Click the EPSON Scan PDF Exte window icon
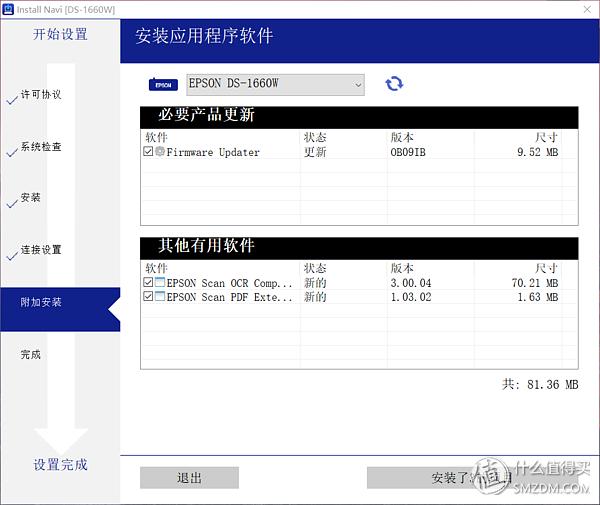Image resolution: width=600 pixels, height=505 pixels. pos(160,296)
